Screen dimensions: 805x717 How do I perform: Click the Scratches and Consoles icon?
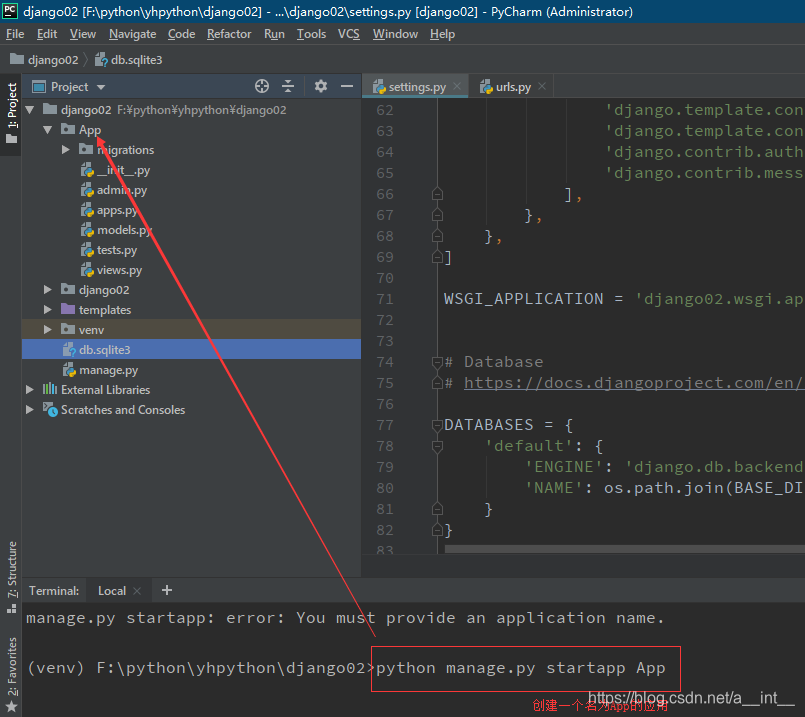(50, 409)
